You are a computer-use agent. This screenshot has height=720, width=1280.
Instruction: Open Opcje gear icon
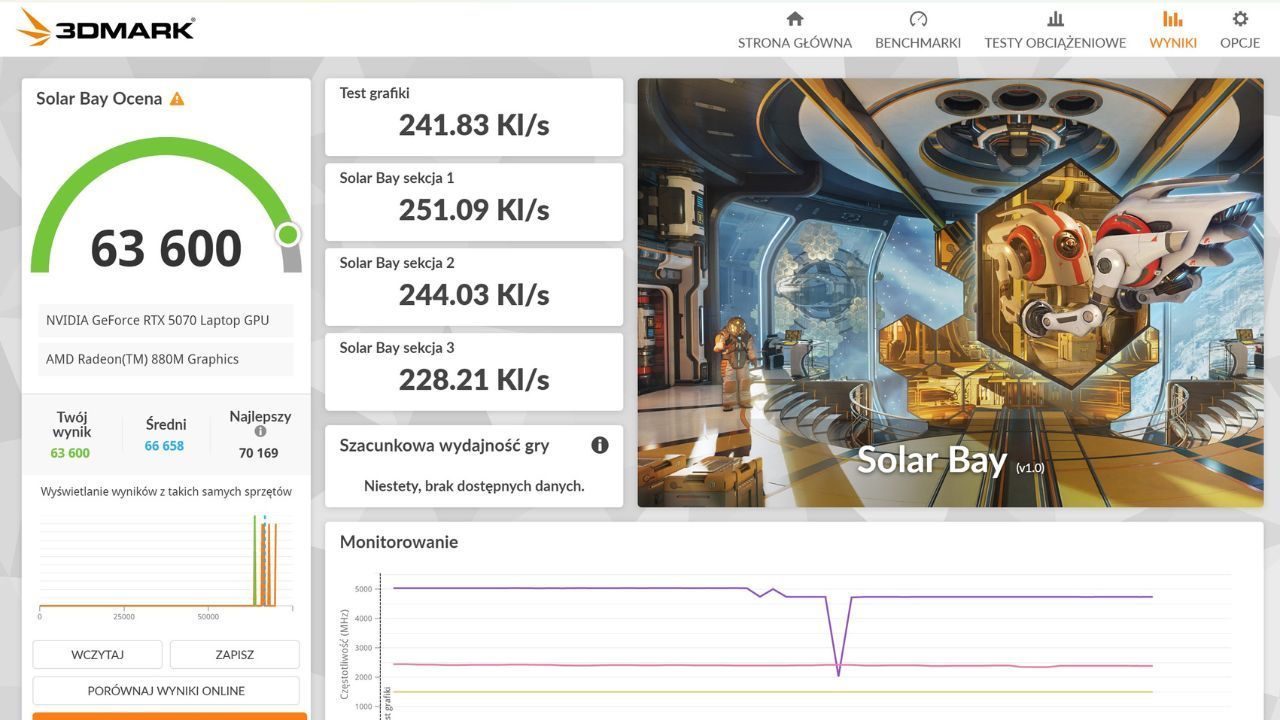click(x=1240, y=19)
